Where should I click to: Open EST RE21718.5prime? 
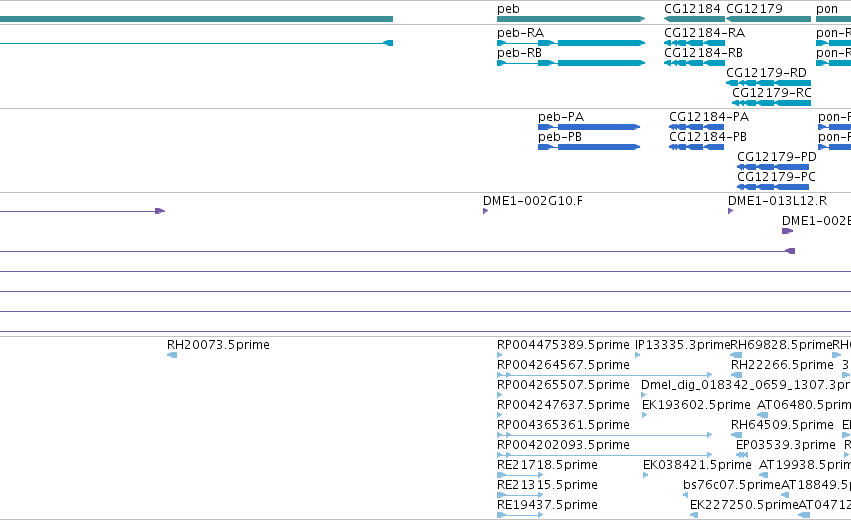[x=547, y=465]
